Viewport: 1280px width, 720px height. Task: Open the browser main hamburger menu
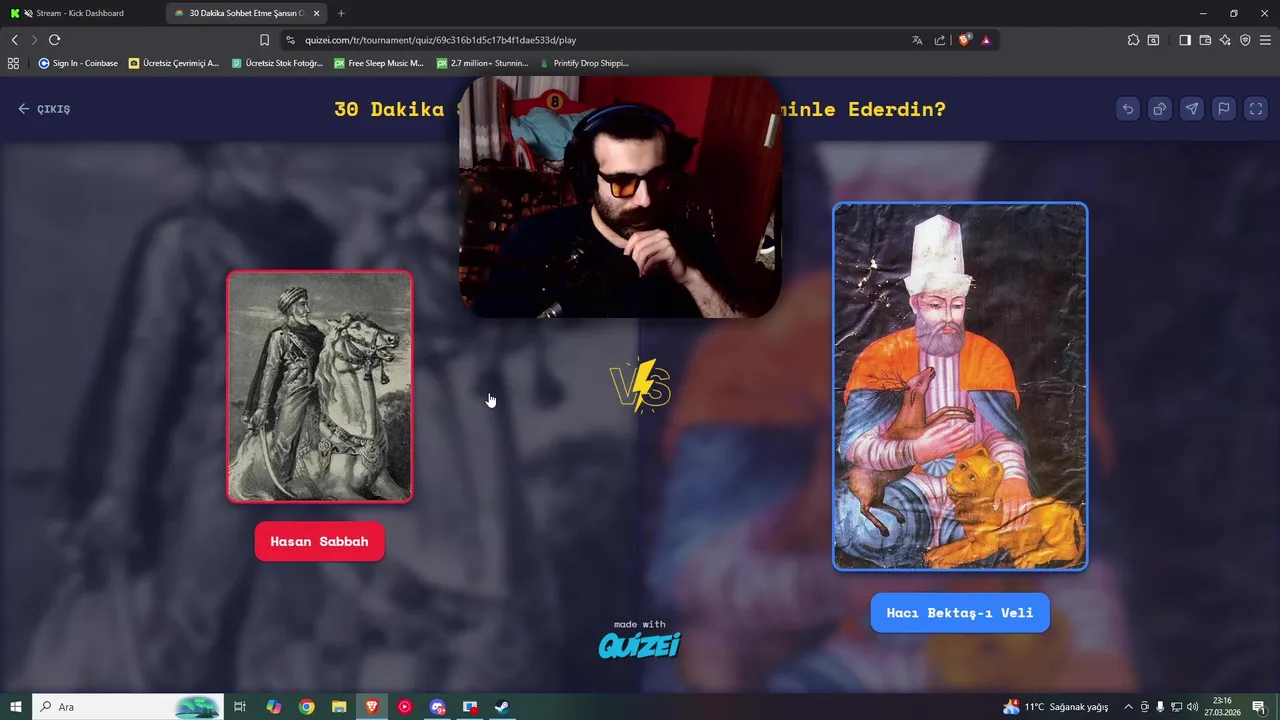tap(1265, 40)
